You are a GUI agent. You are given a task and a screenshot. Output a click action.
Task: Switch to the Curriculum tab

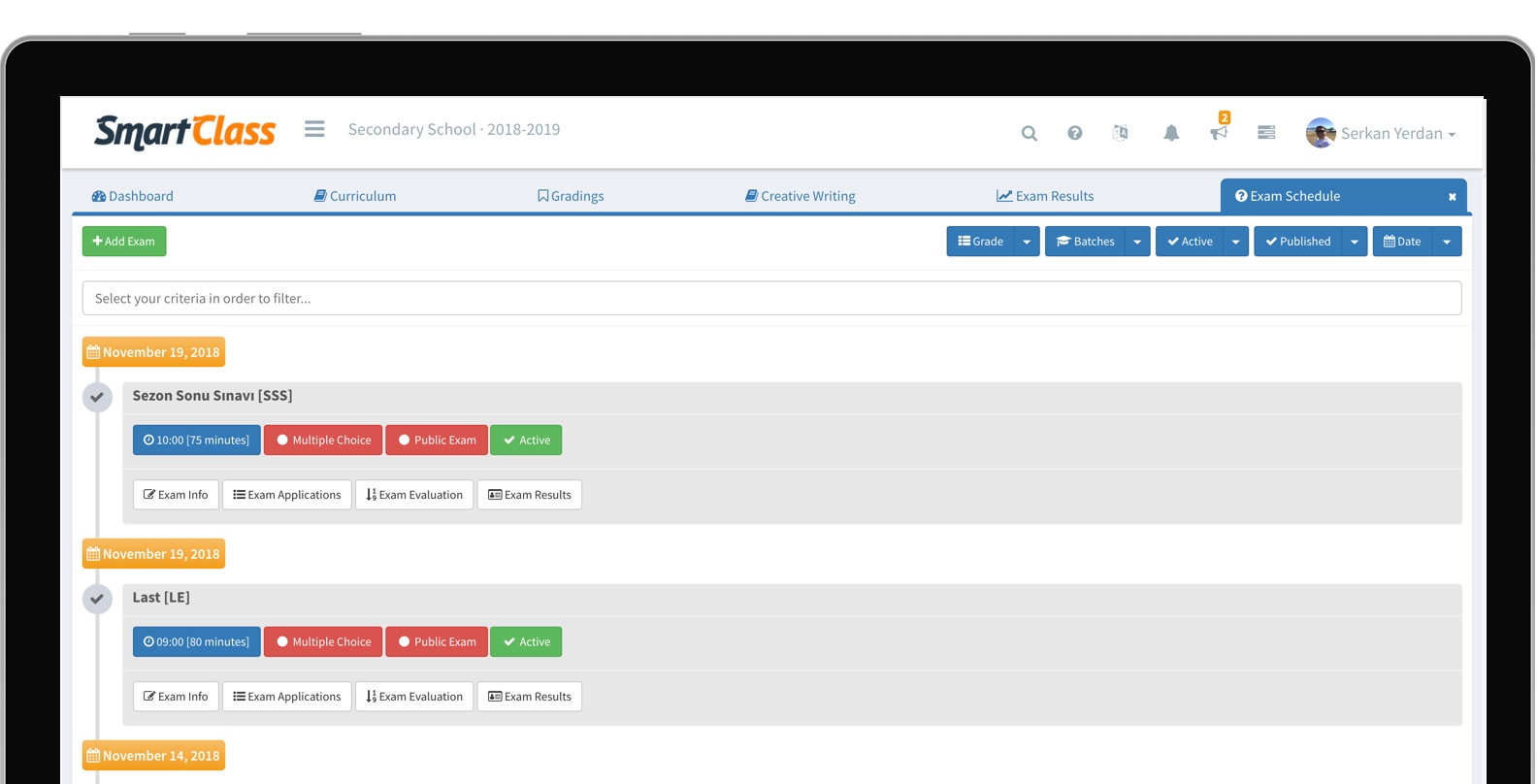pyautogui.click(x=355, y=196)
